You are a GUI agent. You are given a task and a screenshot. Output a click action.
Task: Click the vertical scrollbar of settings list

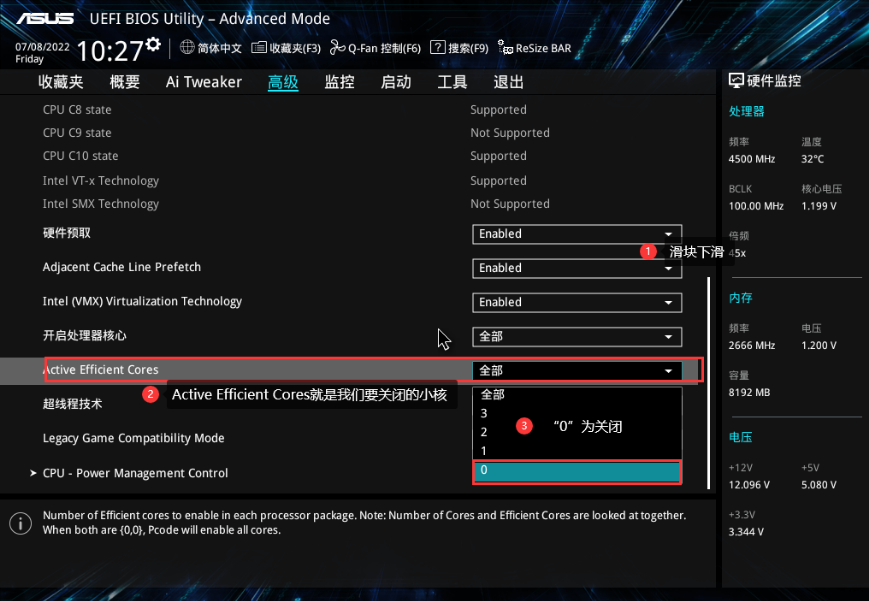click(708, 380)
